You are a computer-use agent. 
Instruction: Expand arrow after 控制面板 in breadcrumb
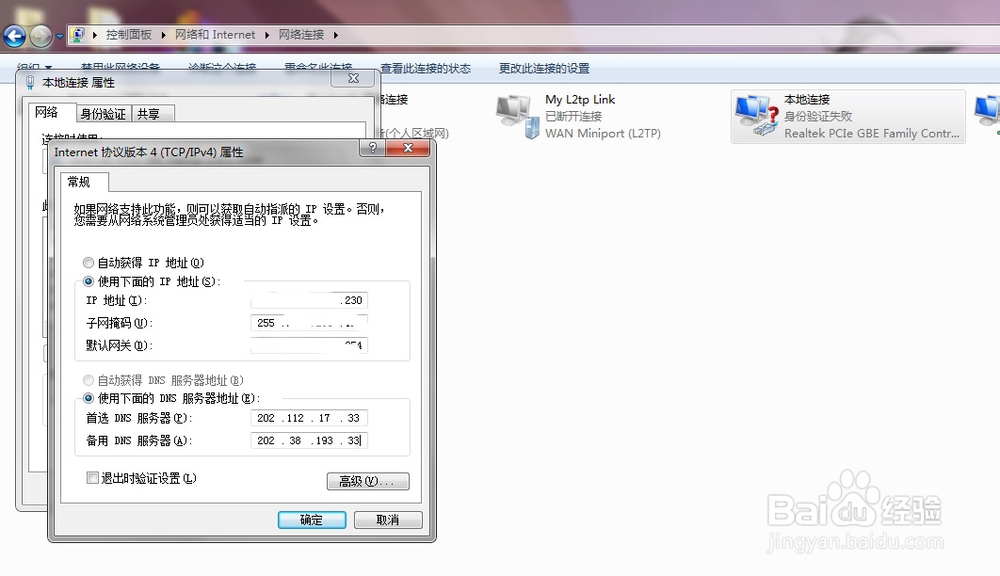pyautogui.click(x=163, y=35)
